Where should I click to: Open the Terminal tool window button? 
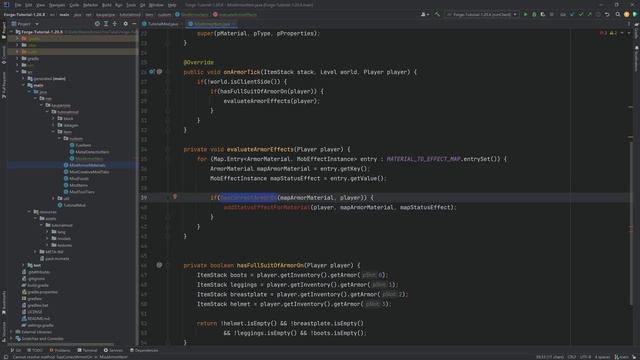click(87, 350)
